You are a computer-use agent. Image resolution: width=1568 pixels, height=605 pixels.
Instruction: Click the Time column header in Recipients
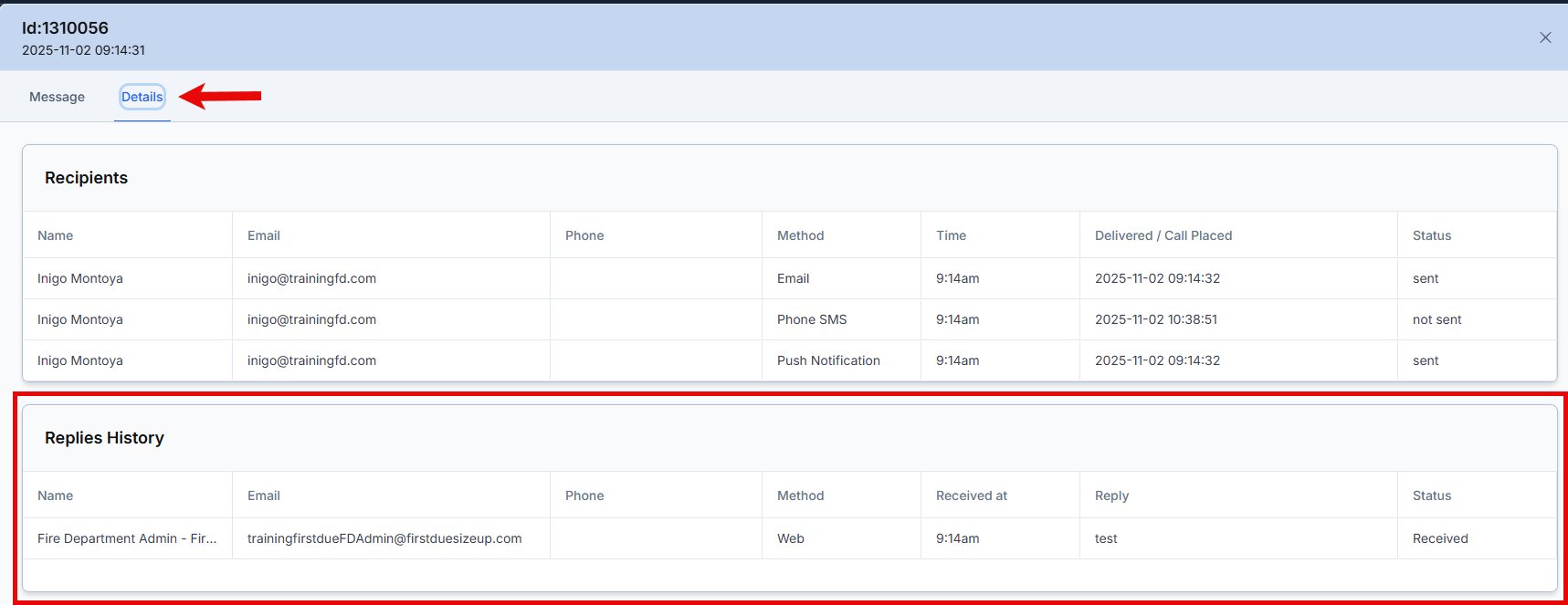951,235
